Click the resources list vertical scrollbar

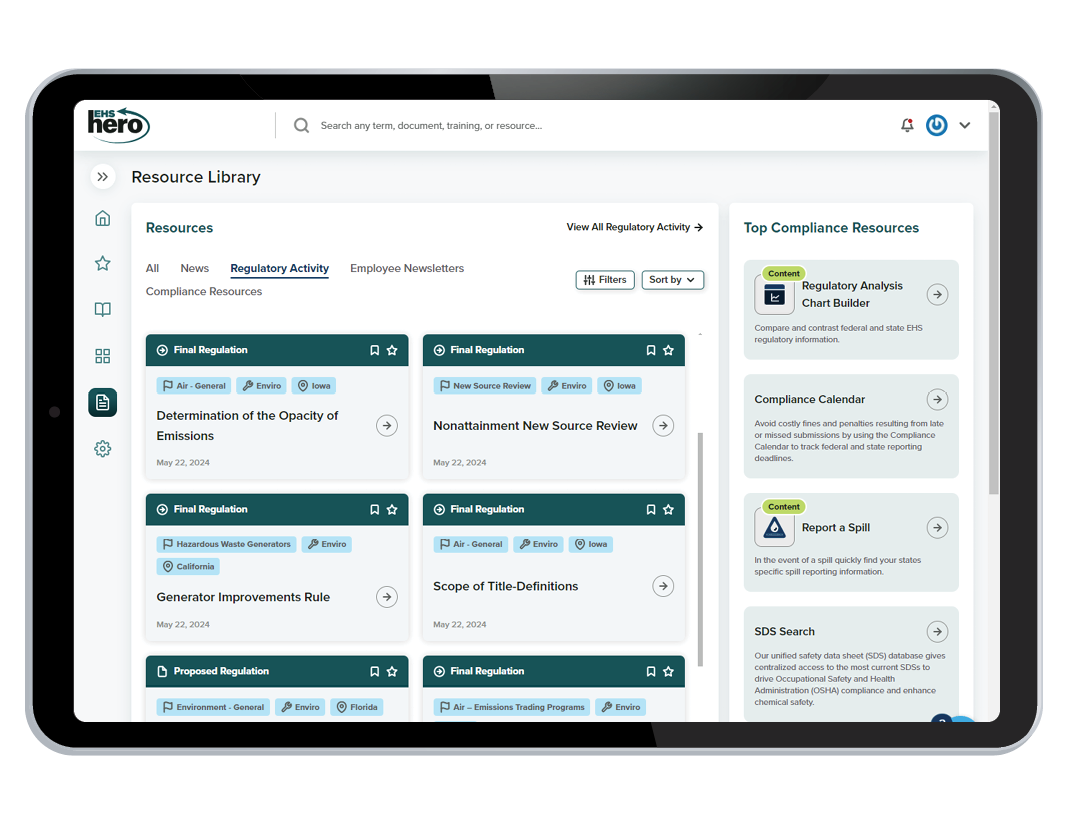coord(699,548)
